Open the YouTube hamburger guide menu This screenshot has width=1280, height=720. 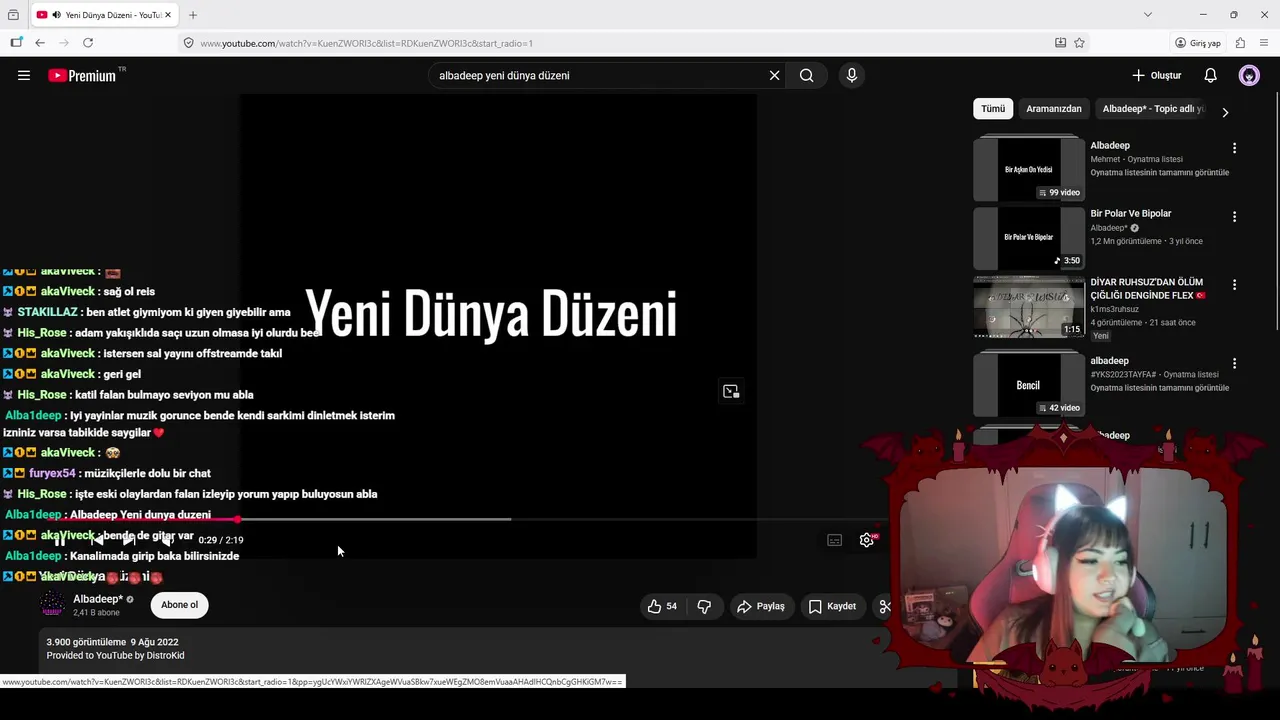(24, 75)
